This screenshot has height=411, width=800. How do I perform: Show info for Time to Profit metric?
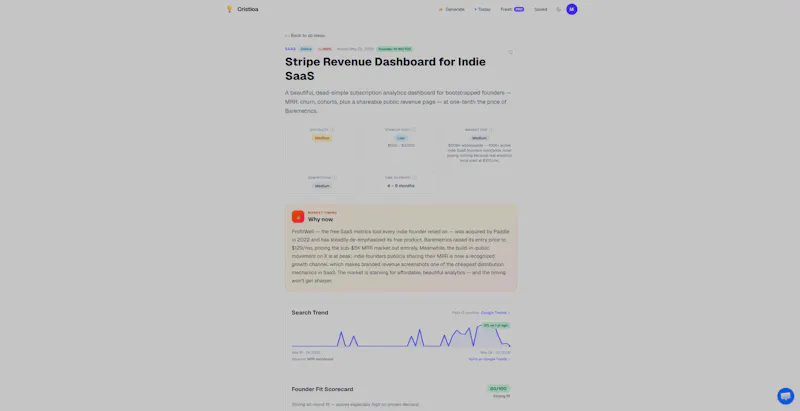click(414, 177)
